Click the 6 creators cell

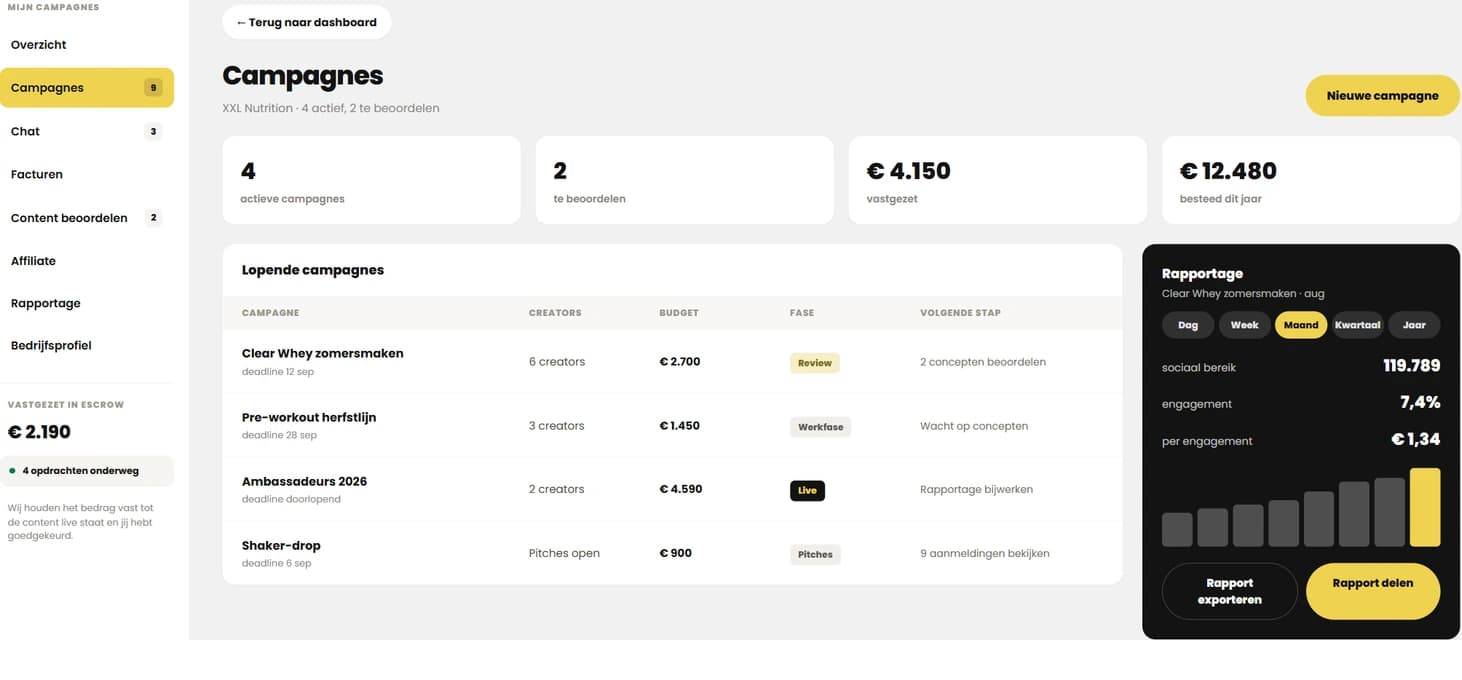point(557,362)
